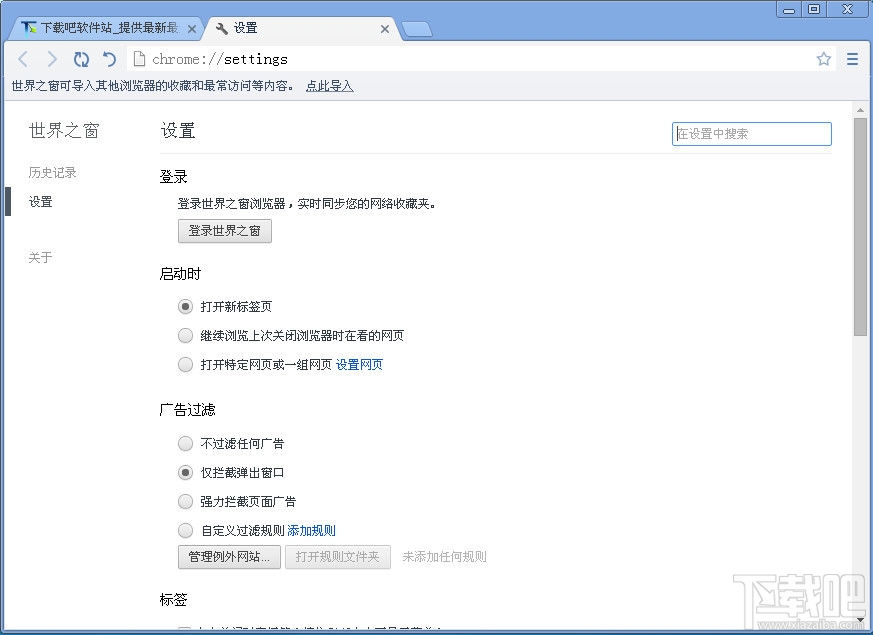
Task: Enable 继续浏览上次关闭浏览器时在看的网页
Action: click(x=185, y=335)
